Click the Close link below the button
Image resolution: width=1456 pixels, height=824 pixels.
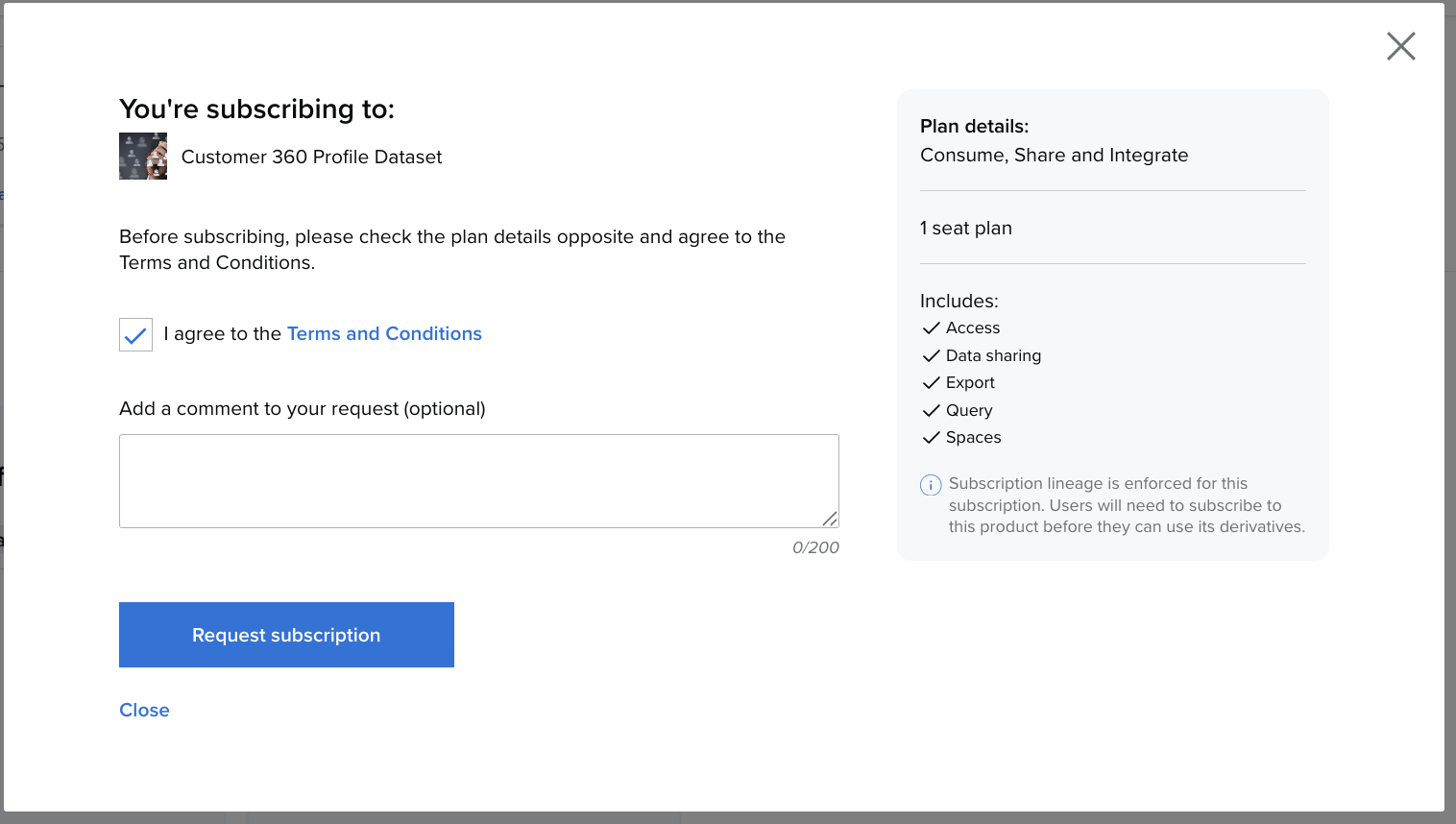(x=144, y=710)
